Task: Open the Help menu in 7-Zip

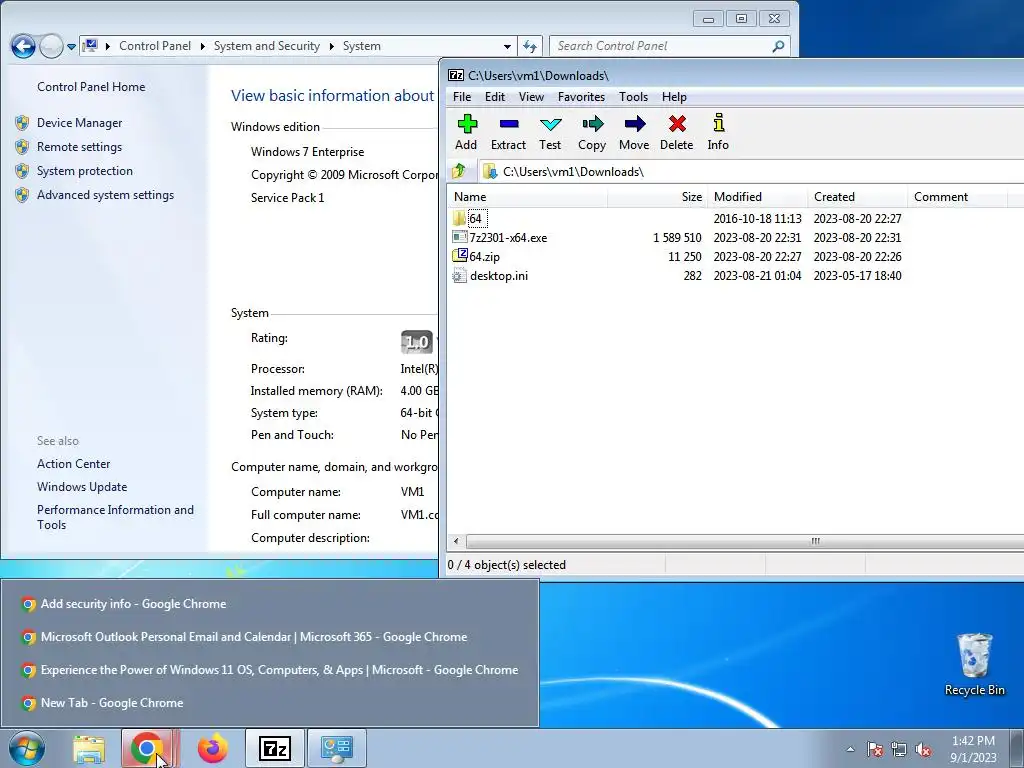Action: pyautogui.click(x=674, y=97)
